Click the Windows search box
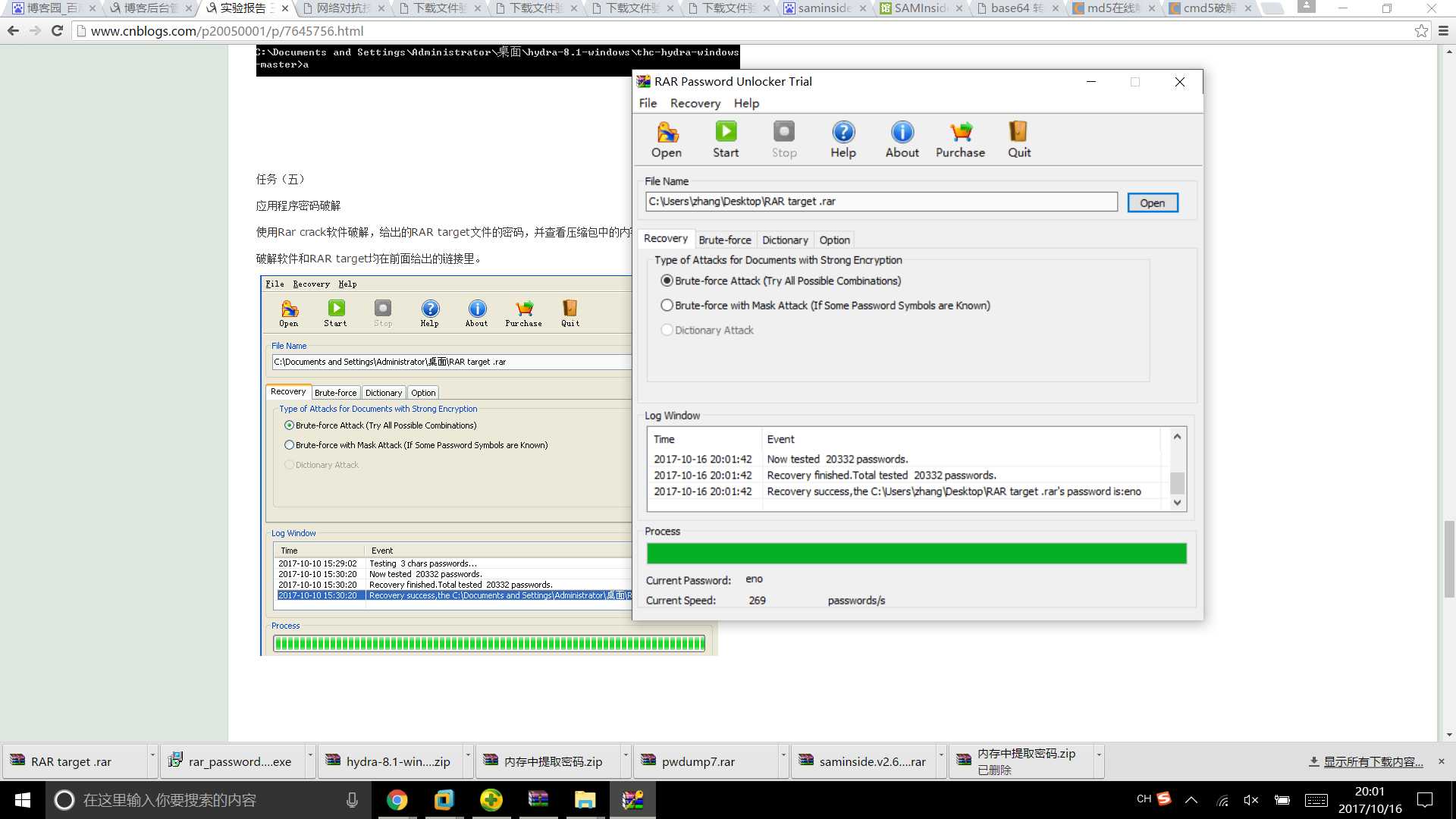 tap(209, 800)
